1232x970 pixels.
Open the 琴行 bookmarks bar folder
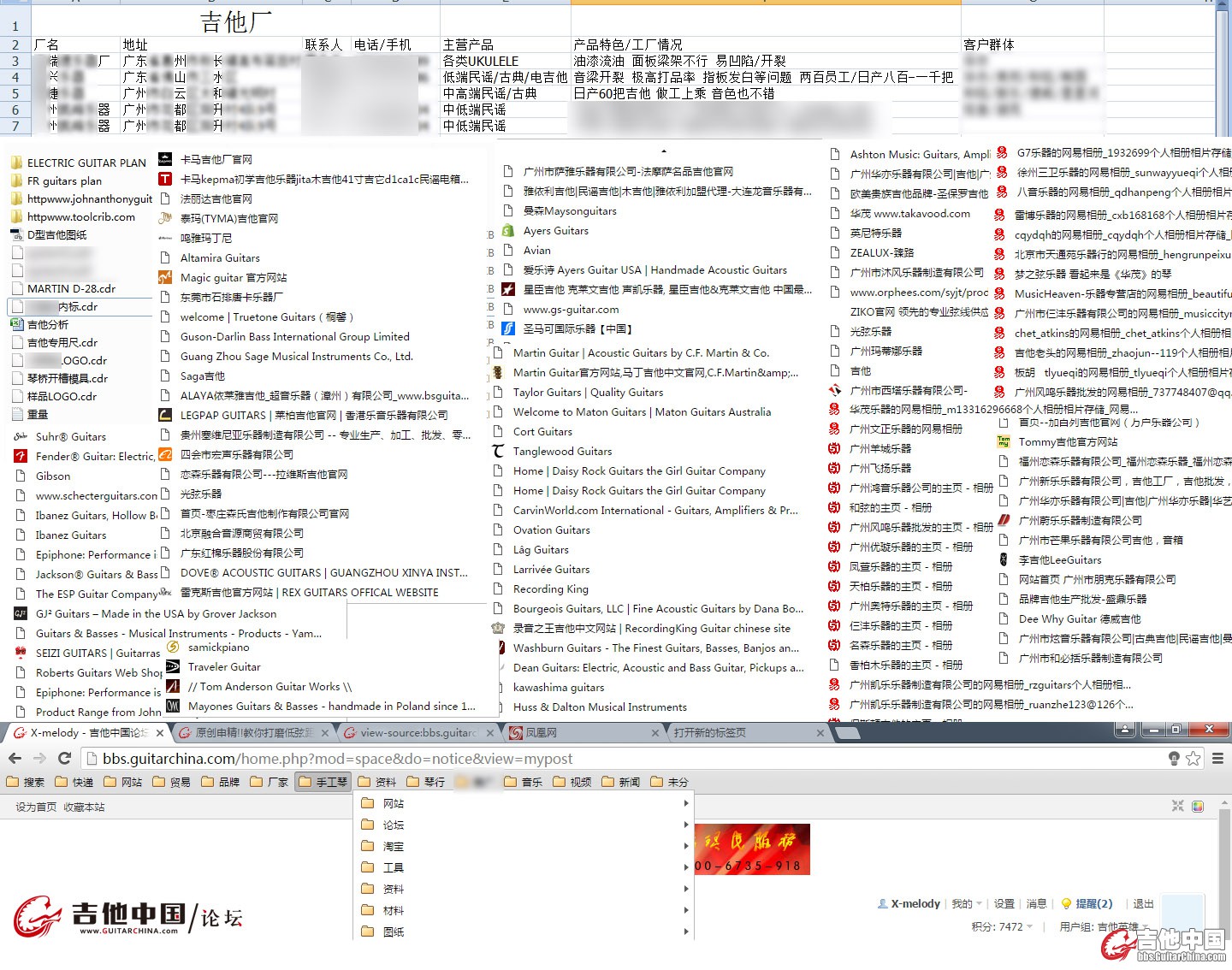(426, 782)
